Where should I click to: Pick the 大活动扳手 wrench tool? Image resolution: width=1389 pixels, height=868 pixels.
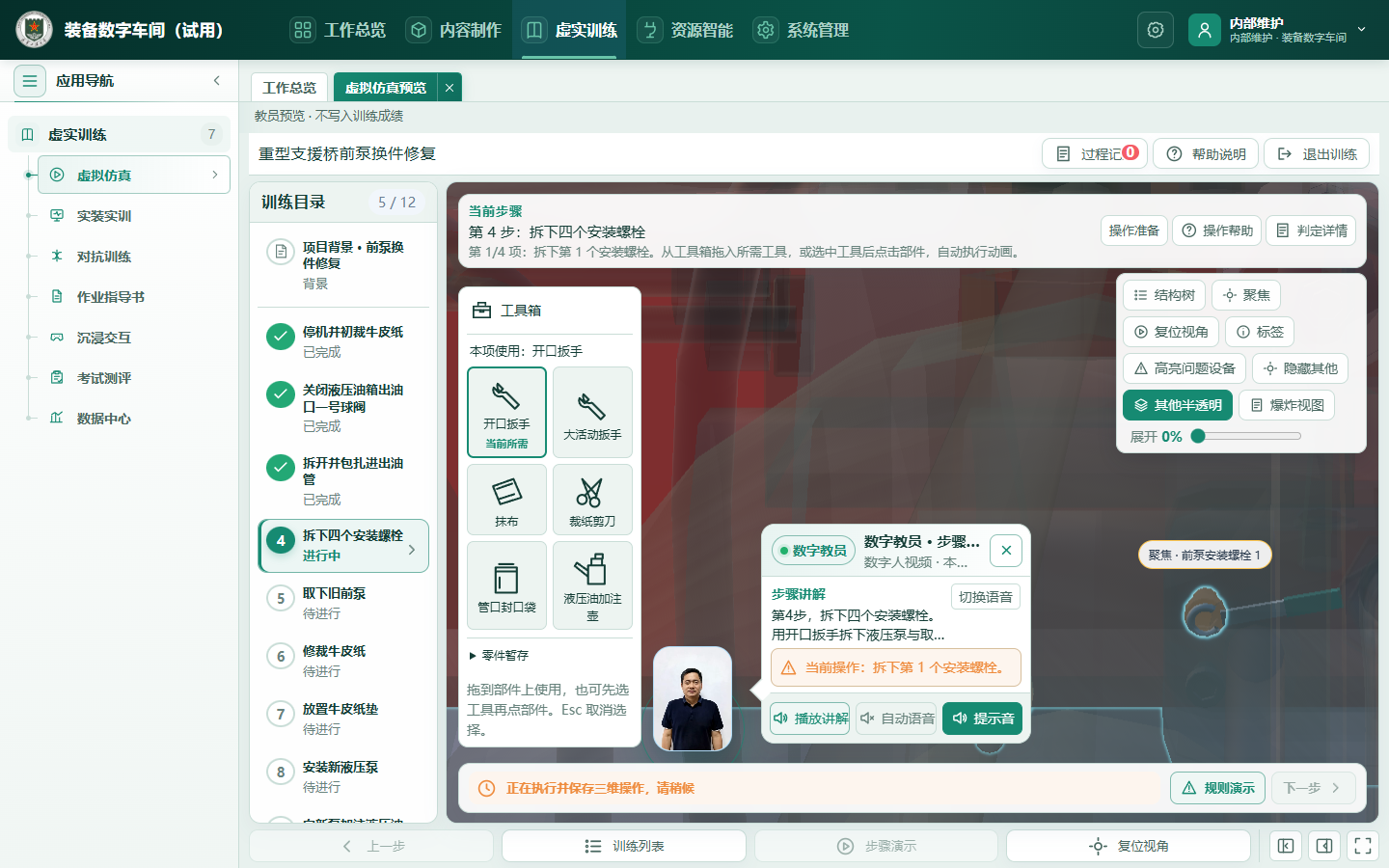[x=592, y=412]
